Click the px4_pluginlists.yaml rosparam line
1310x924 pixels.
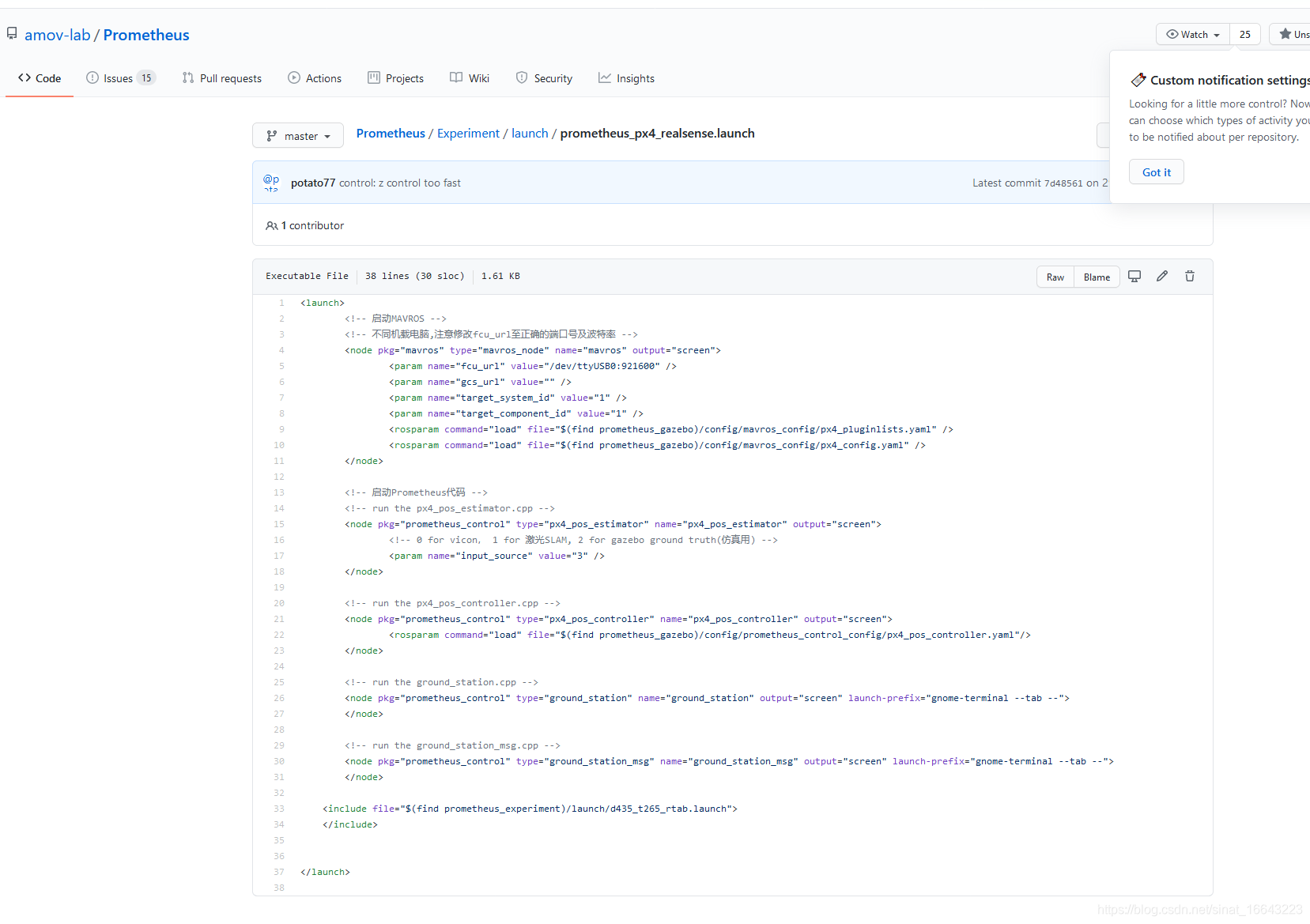[671, 429]
